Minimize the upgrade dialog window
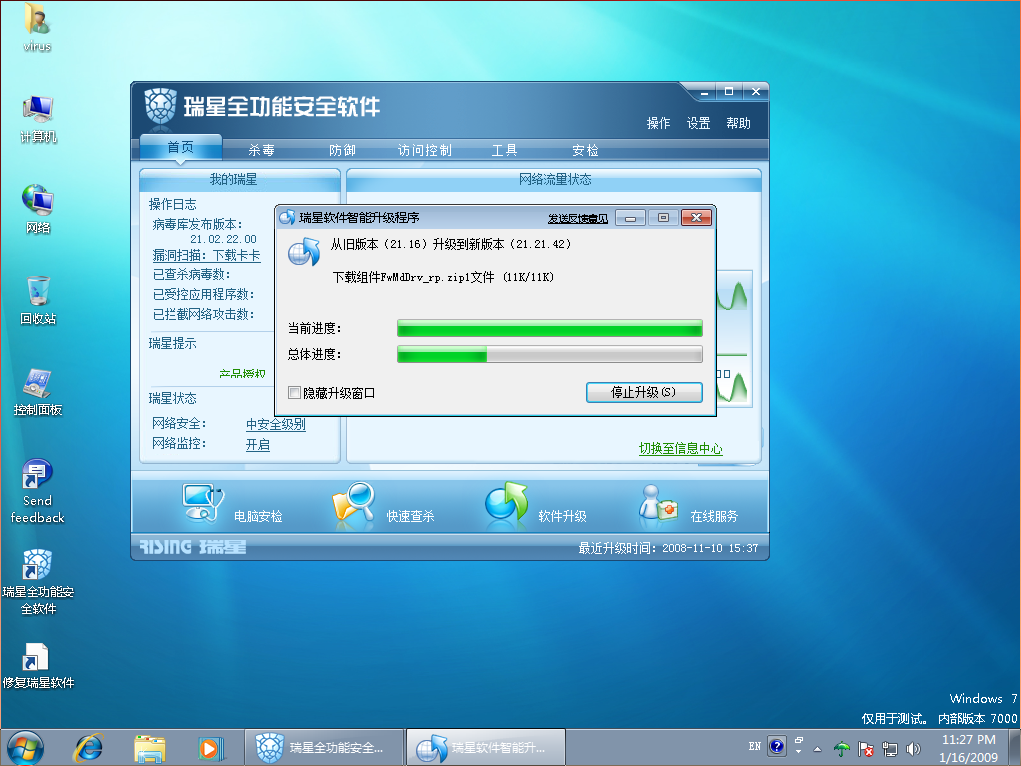This screenshot has width=1021, height=766. coord(630,218)
